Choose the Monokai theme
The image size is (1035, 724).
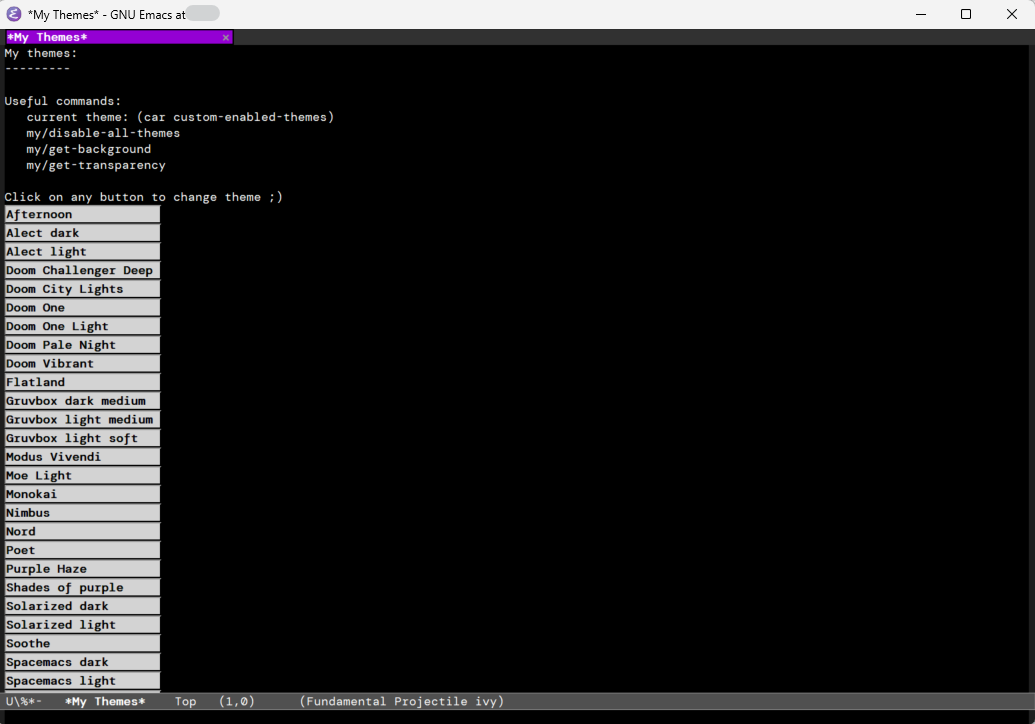tap(82, 494)
